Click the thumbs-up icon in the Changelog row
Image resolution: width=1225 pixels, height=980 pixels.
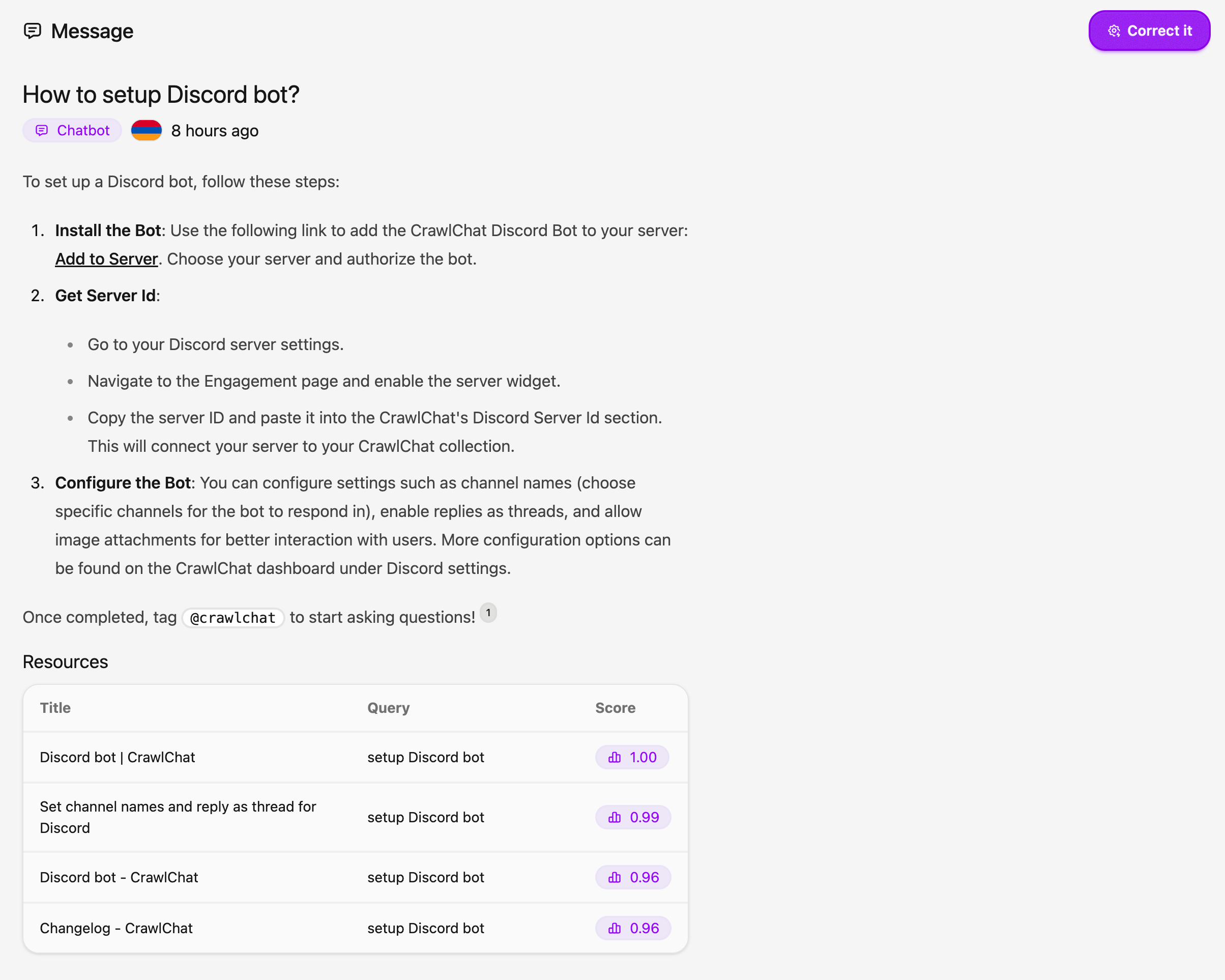point(614,928)
